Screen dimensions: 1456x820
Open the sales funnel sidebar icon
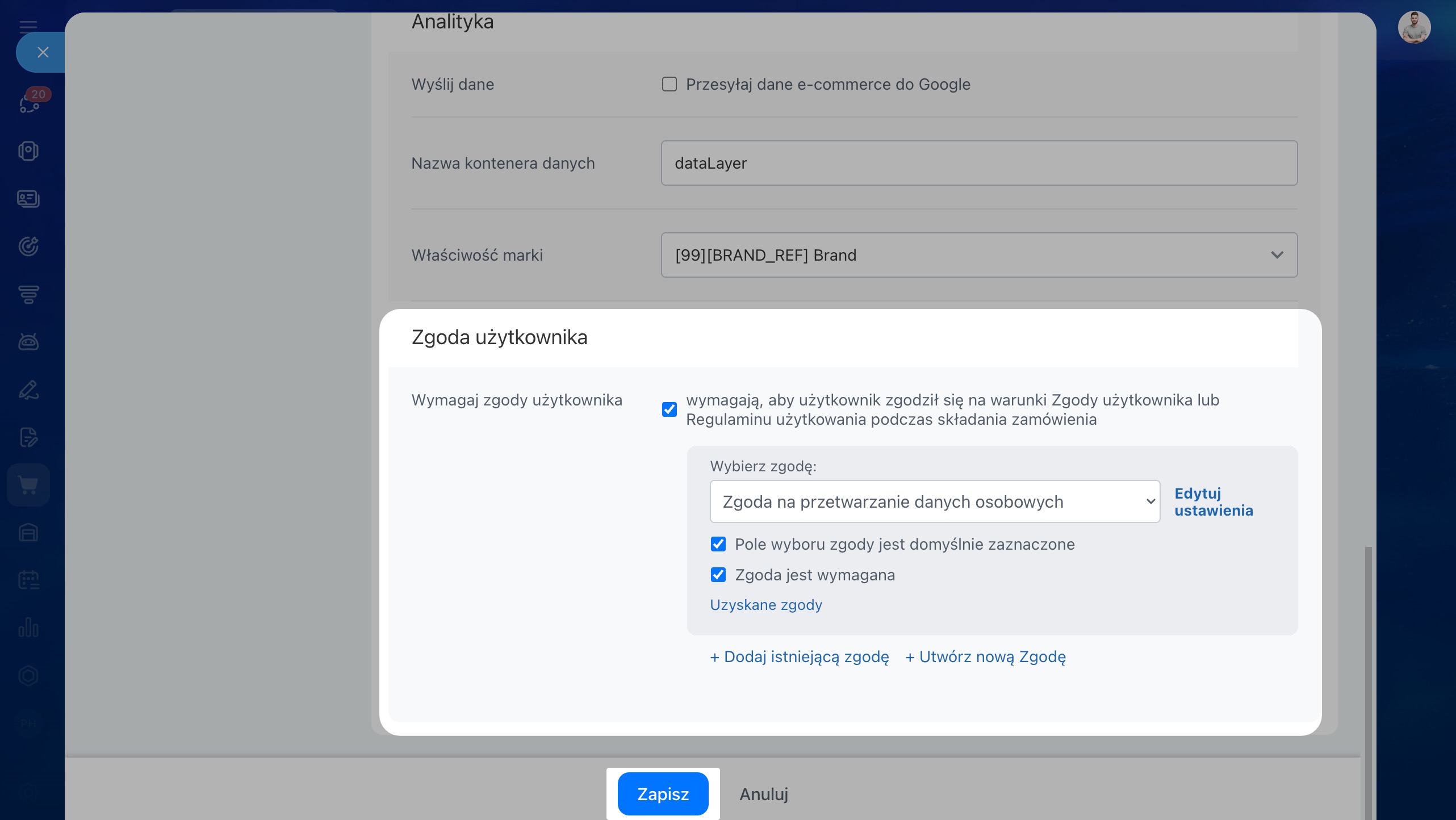(x=28, y=294)
